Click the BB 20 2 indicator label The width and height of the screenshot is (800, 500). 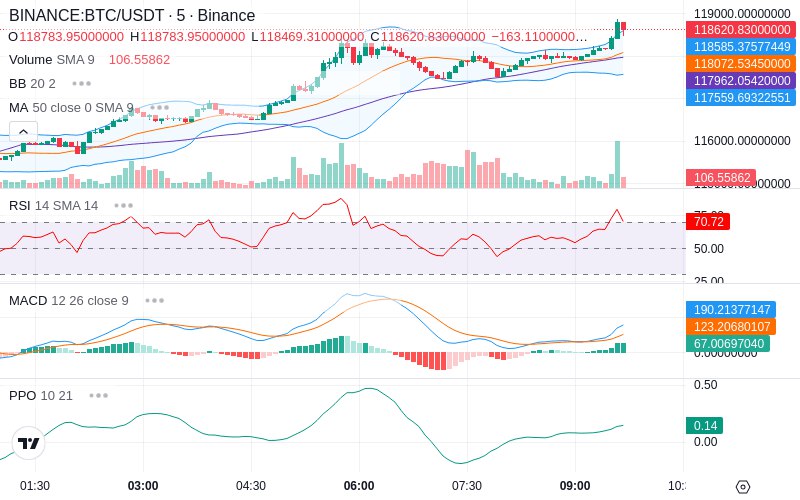[x=32, y=84]
